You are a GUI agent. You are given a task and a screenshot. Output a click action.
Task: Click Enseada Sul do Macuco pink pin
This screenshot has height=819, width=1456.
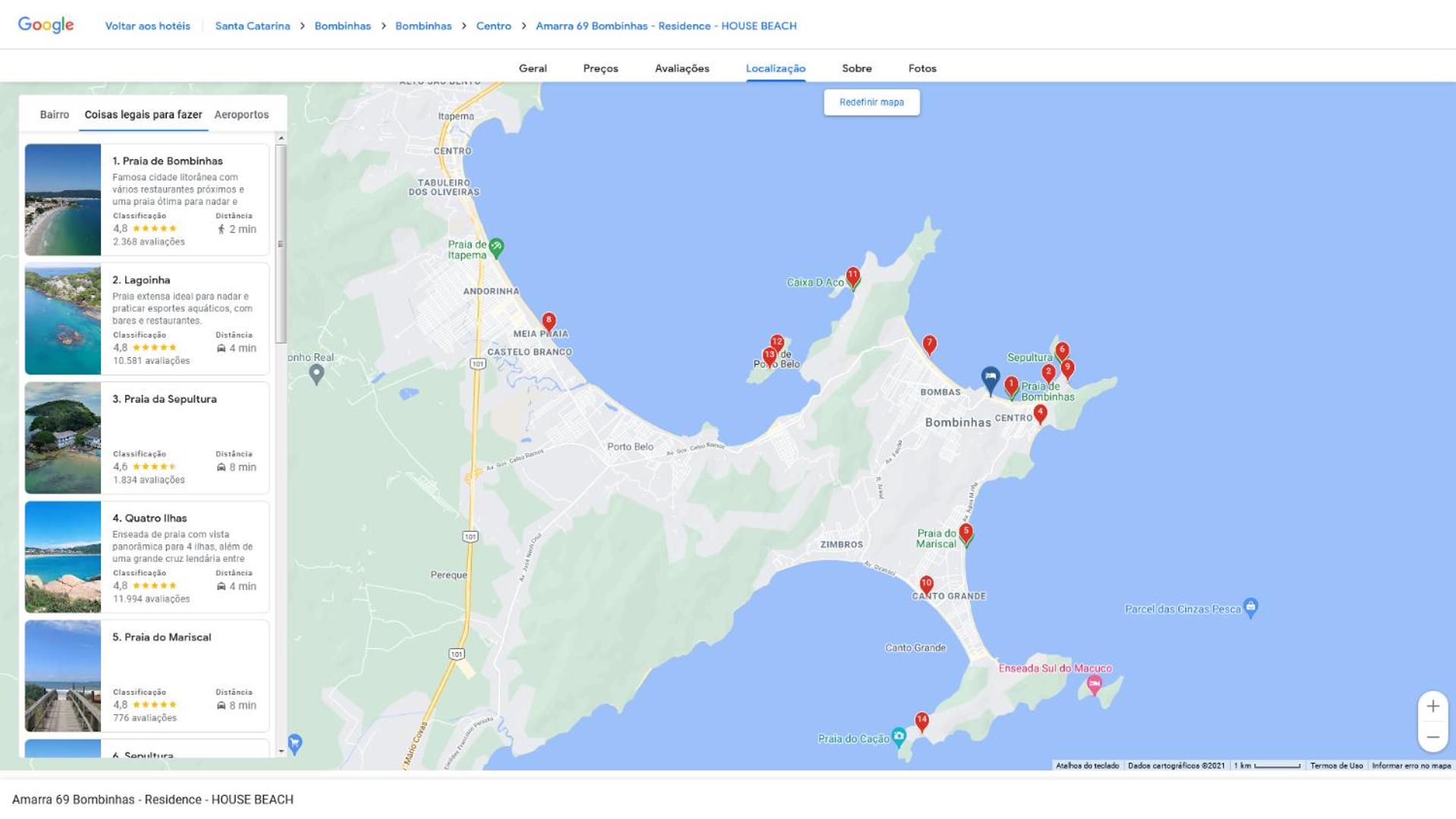1094,685
